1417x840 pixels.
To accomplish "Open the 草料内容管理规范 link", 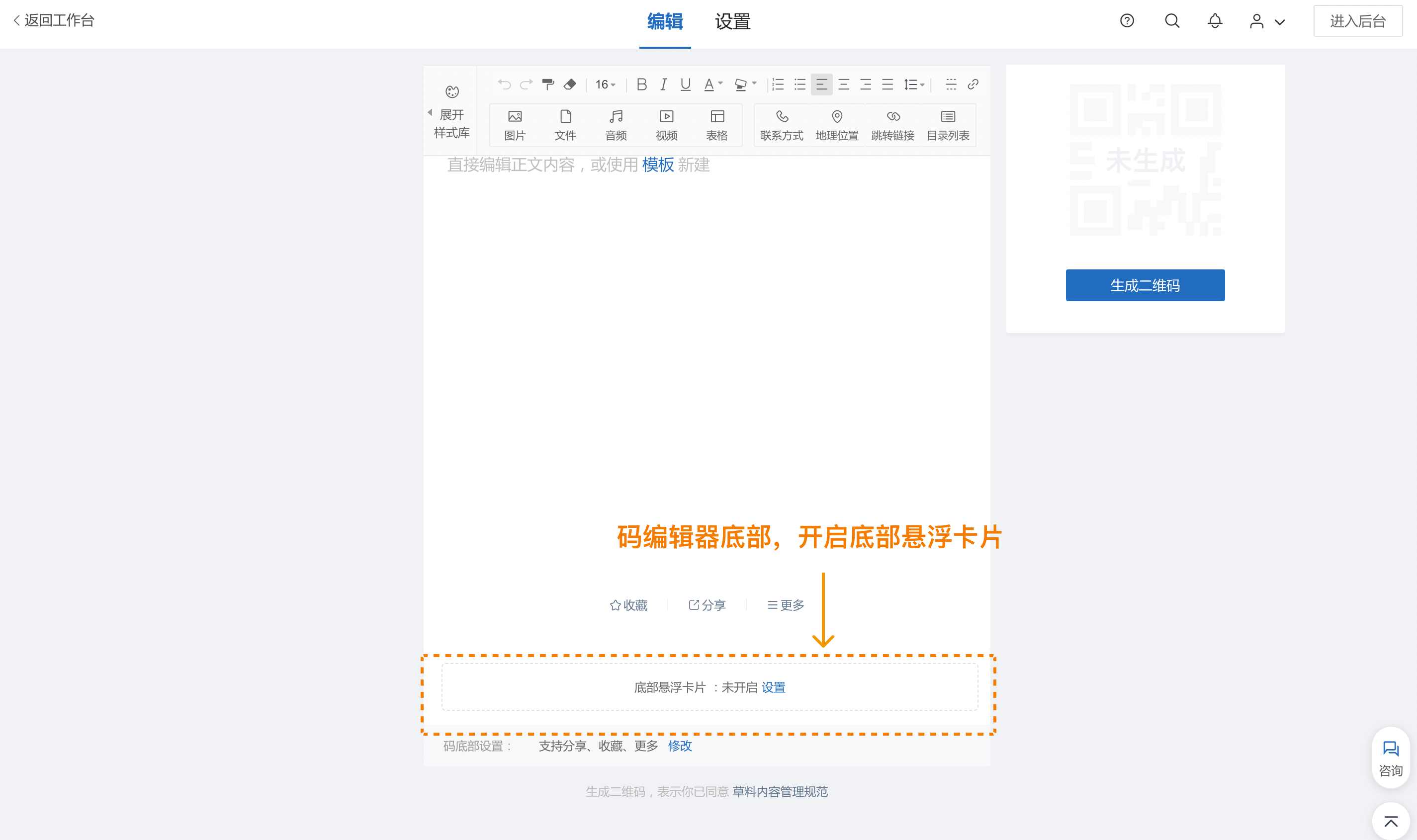I will (780, 791).
